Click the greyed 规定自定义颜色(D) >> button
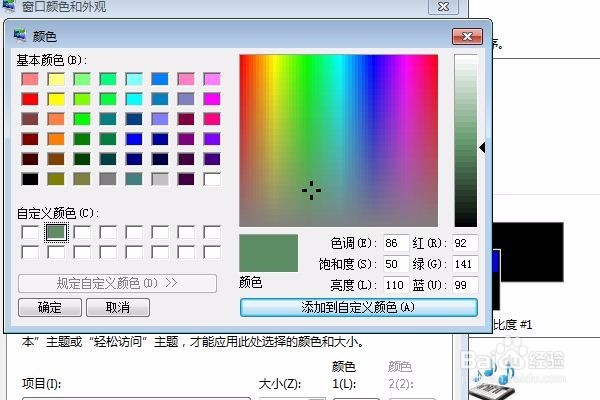600x400 pixels. pos(117,283)
